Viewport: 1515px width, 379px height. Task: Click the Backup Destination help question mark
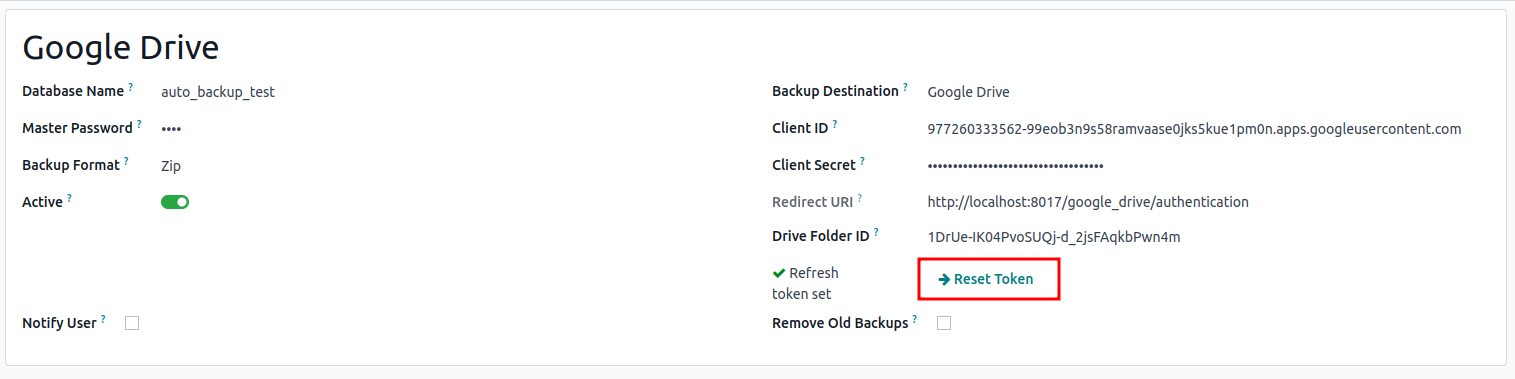tap(906, 88)
